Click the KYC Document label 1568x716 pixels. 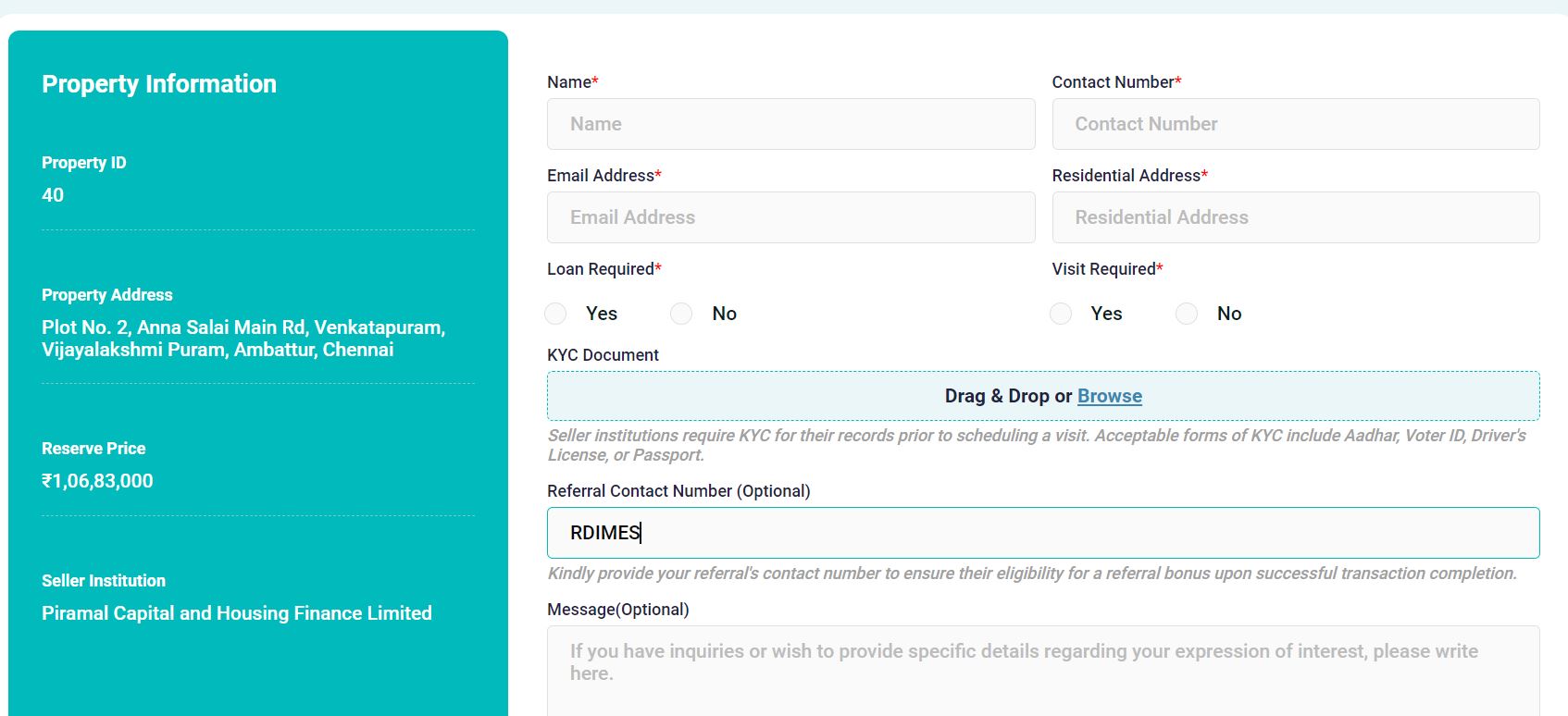[x=603, y=355]
